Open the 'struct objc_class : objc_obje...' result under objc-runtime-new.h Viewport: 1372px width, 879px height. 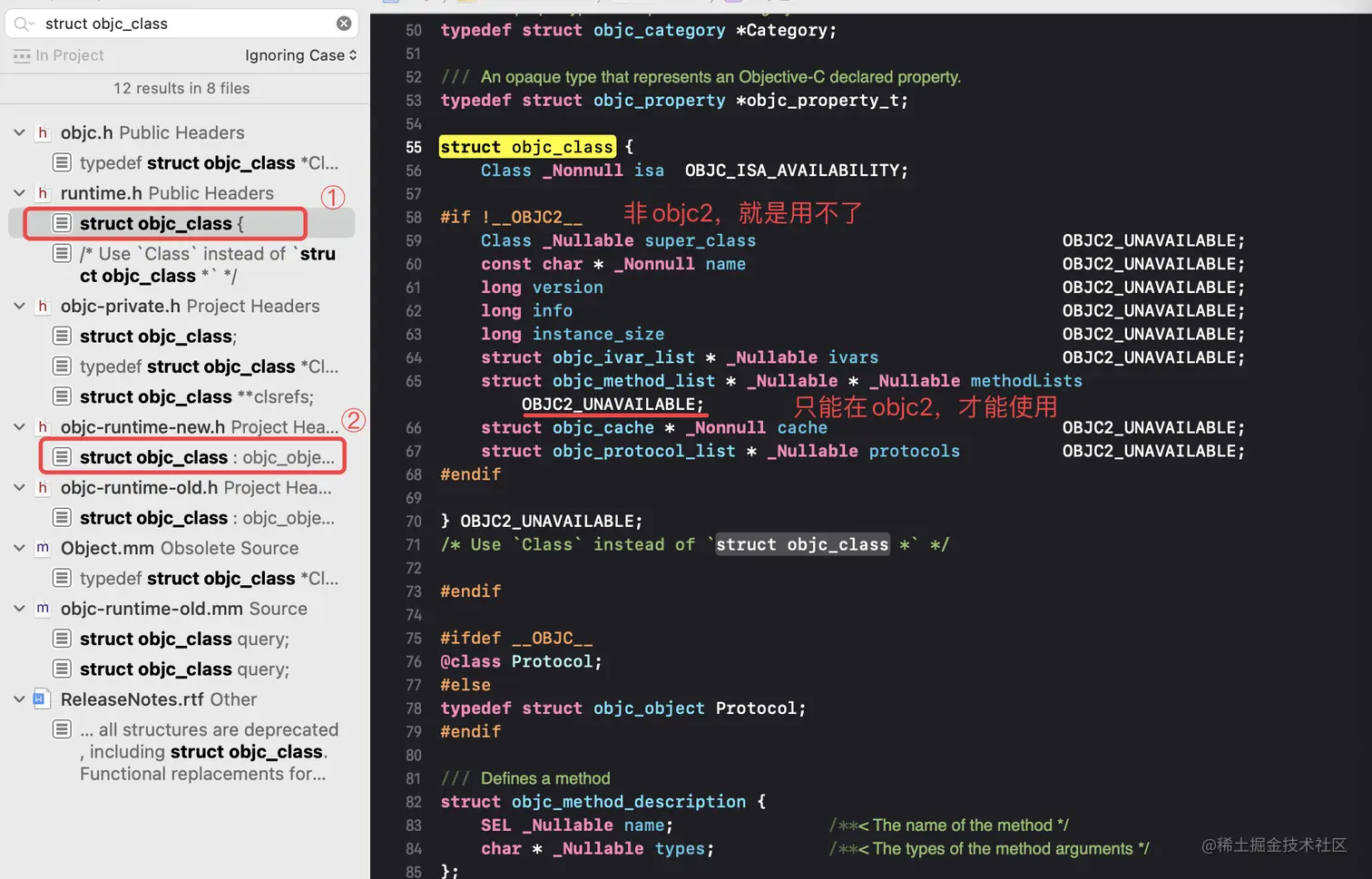(207, 457)
